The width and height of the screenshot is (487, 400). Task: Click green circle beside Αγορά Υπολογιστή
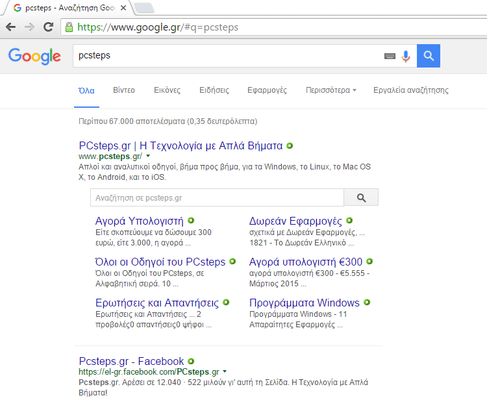(x=191, y=220)
